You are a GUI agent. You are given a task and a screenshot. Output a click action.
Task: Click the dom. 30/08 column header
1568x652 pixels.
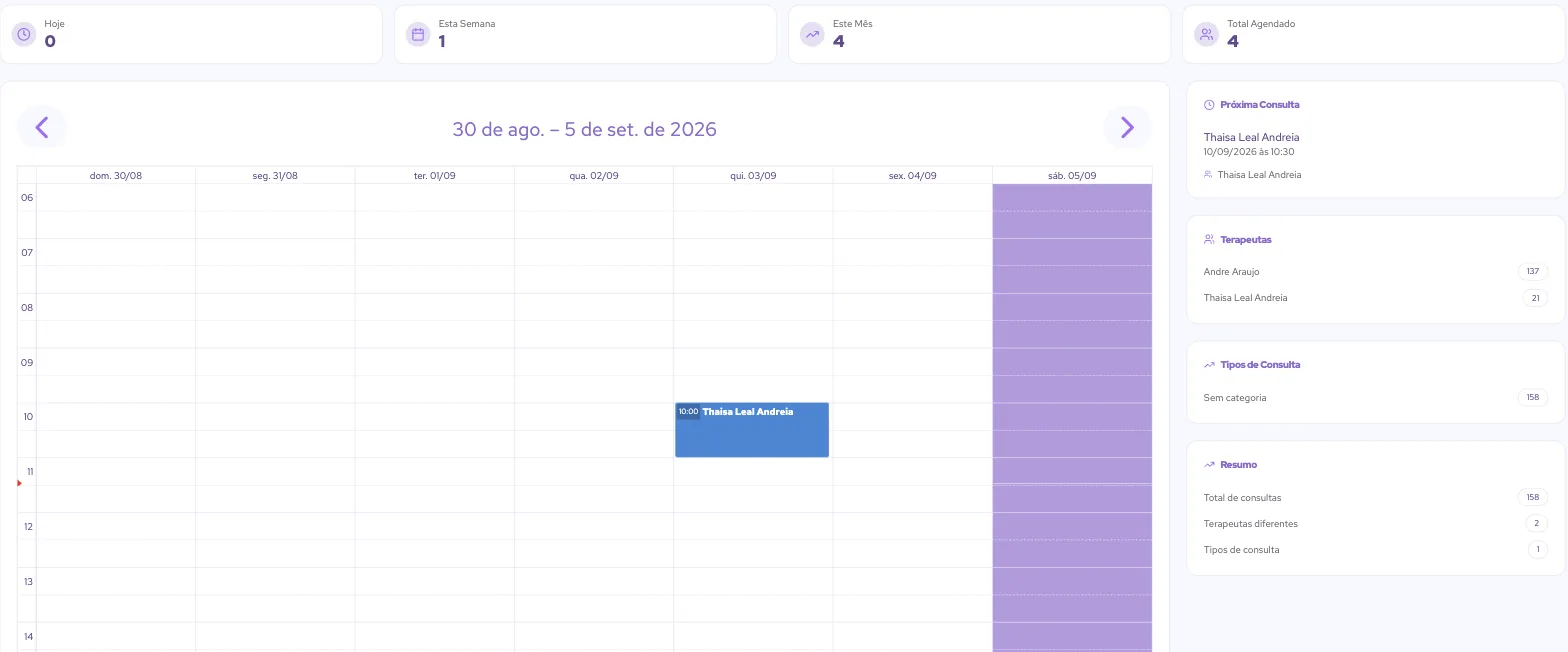(116, 176)
